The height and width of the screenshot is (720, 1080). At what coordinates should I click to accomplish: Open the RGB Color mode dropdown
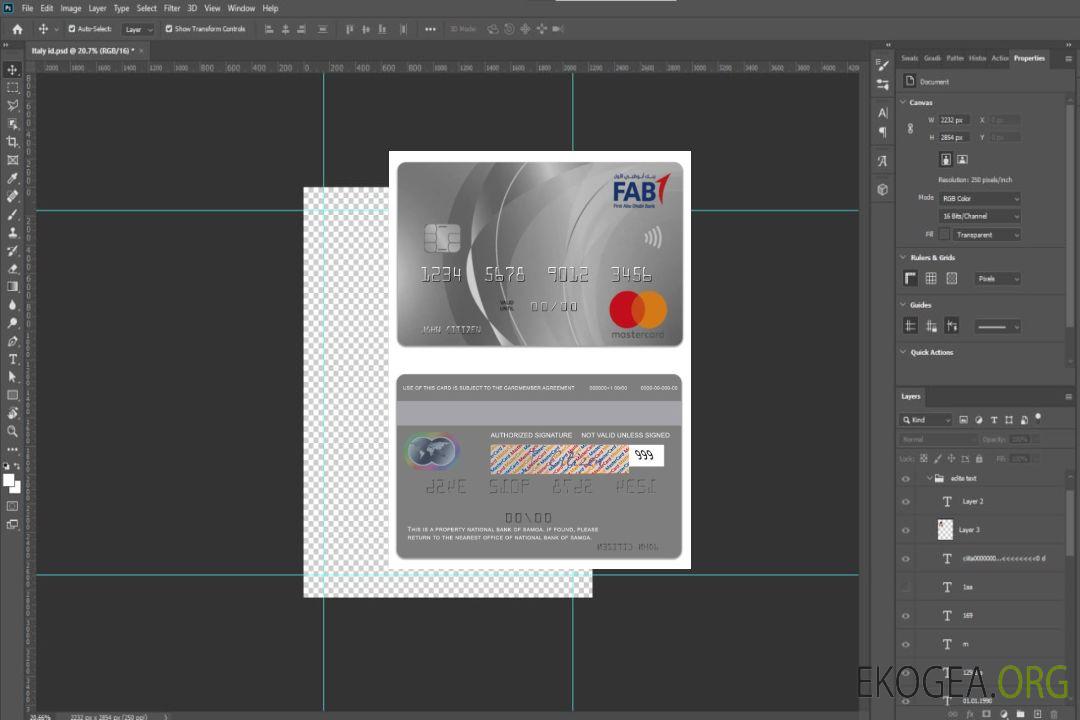pos(979,198)
